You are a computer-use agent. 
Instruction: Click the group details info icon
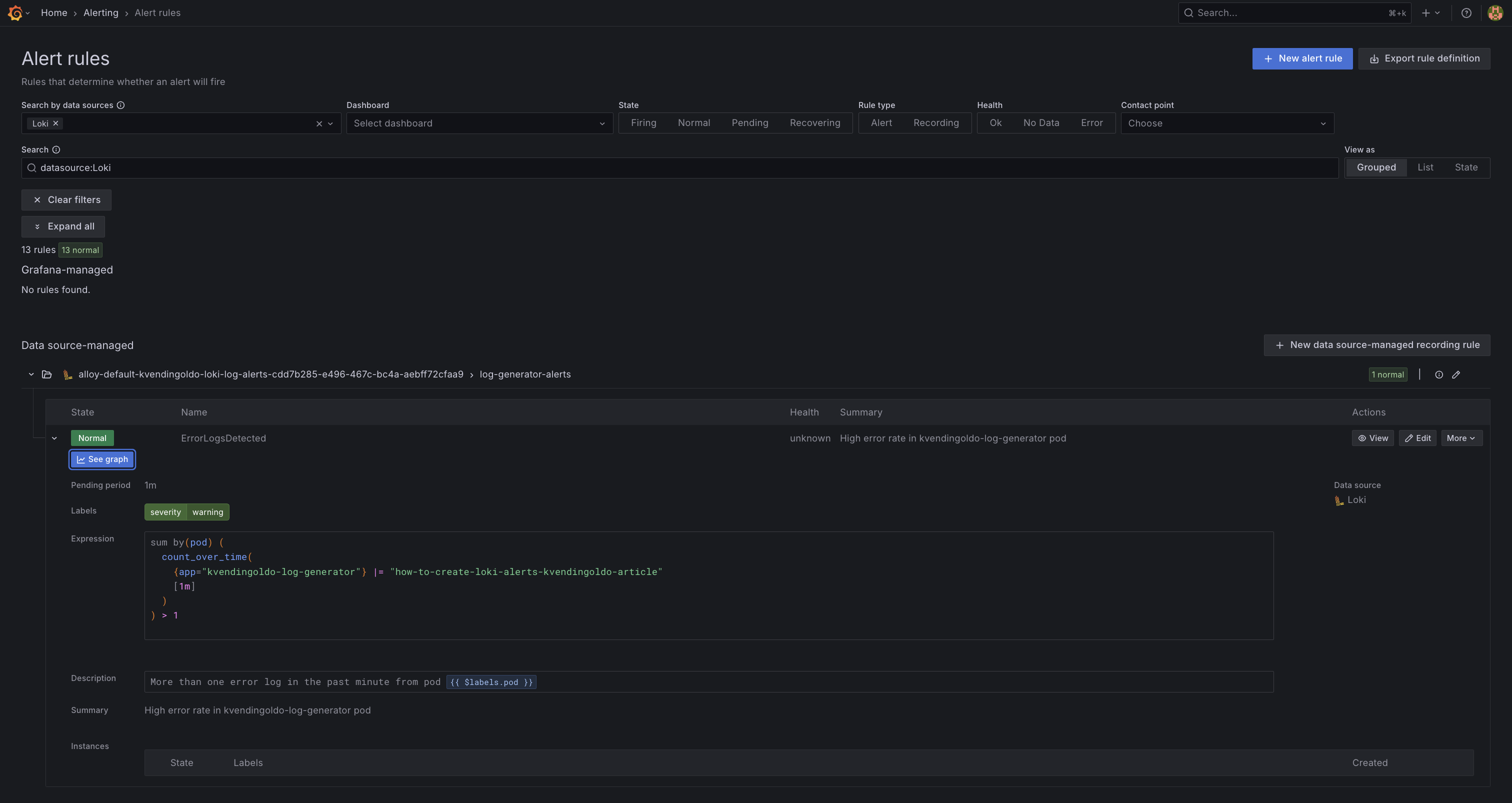(x=1438, y=374)
